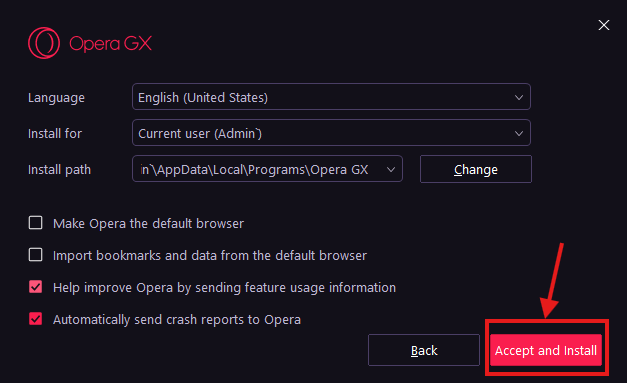Screen dimensions: 627x383
Task: Click the 'Automatically send crash reports to Opera' text
Action: (177, 320)
